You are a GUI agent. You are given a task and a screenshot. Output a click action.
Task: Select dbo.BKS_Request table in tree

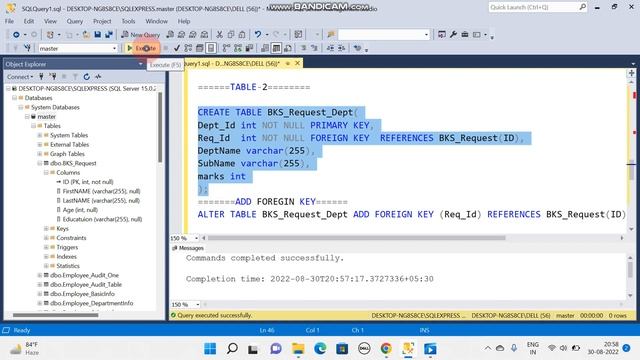coord(73,163)
